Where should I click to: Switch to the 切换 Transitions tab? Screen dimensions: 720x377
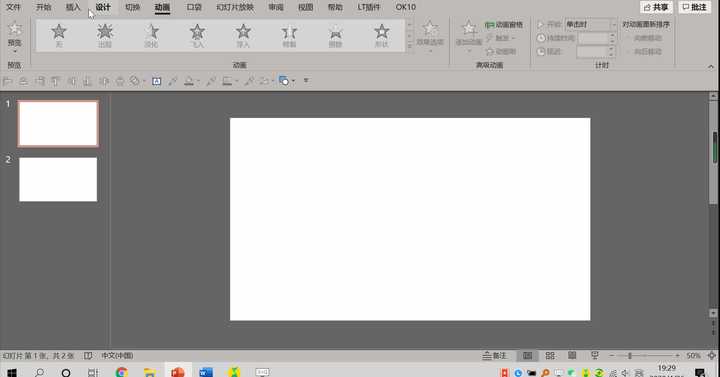pos(133,7)
